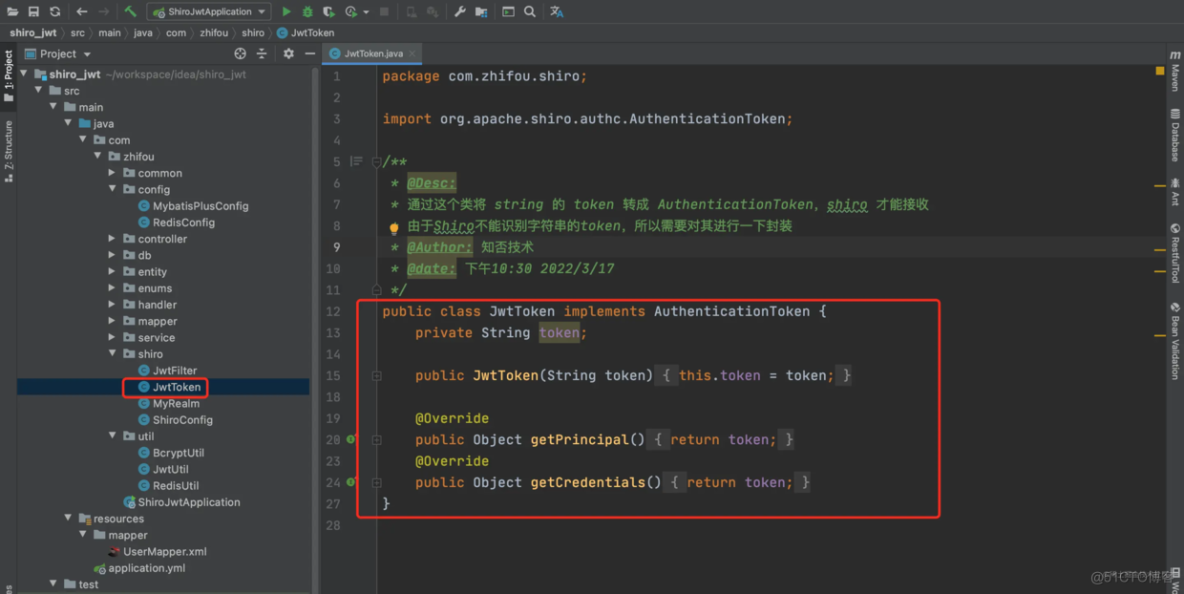Open the getCredentials method fold in code
Viewport: 1184px width, 594px height.
(376, 482)
